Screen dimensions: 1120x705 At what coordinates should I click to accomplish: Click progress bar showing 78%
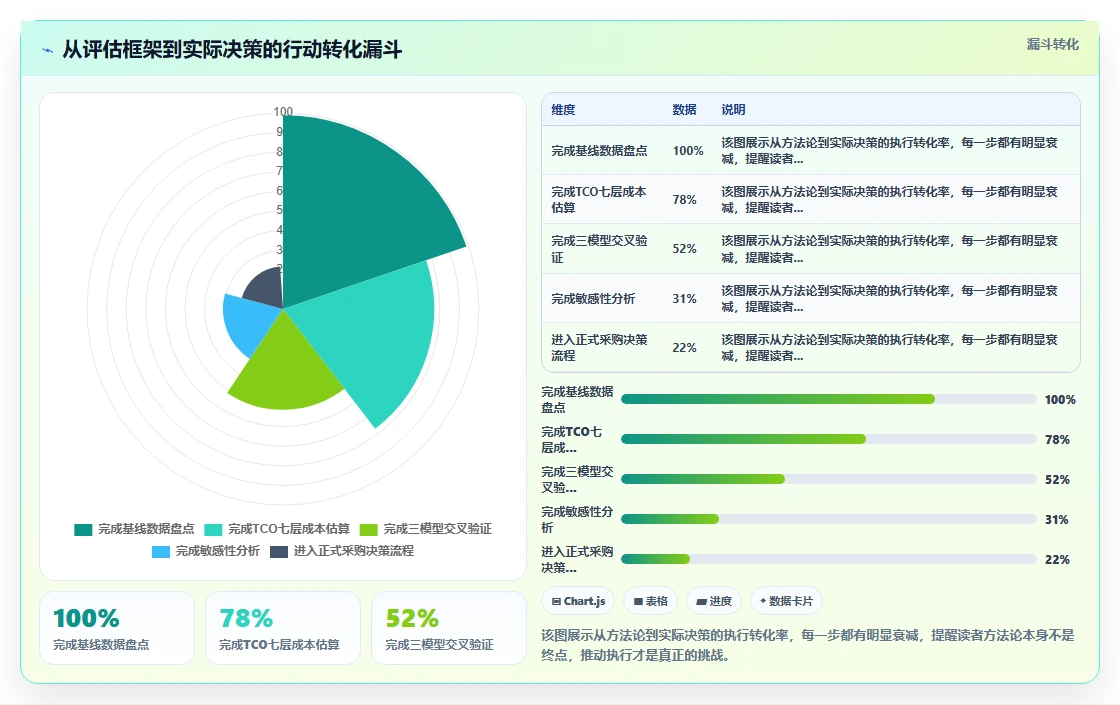tap(829, 439)
